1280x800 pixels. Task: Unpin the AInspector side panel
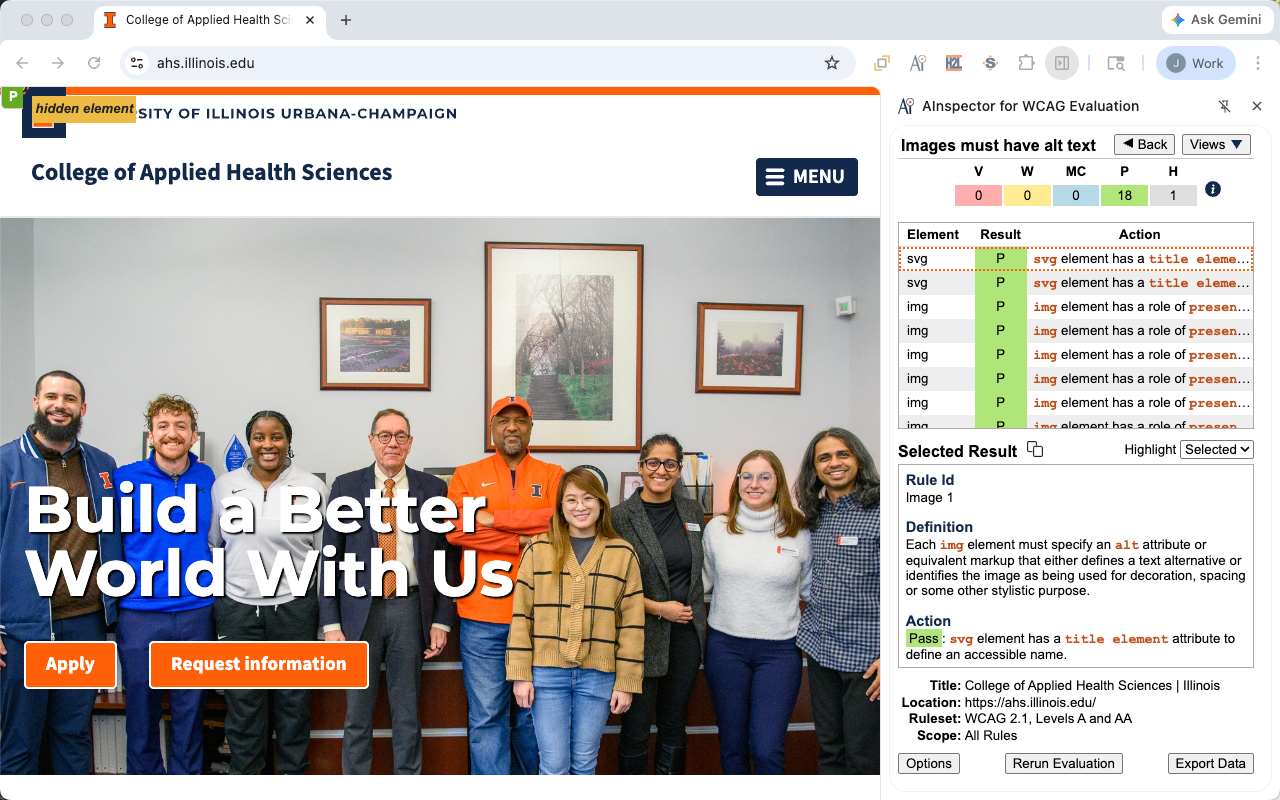point(1224,106)
